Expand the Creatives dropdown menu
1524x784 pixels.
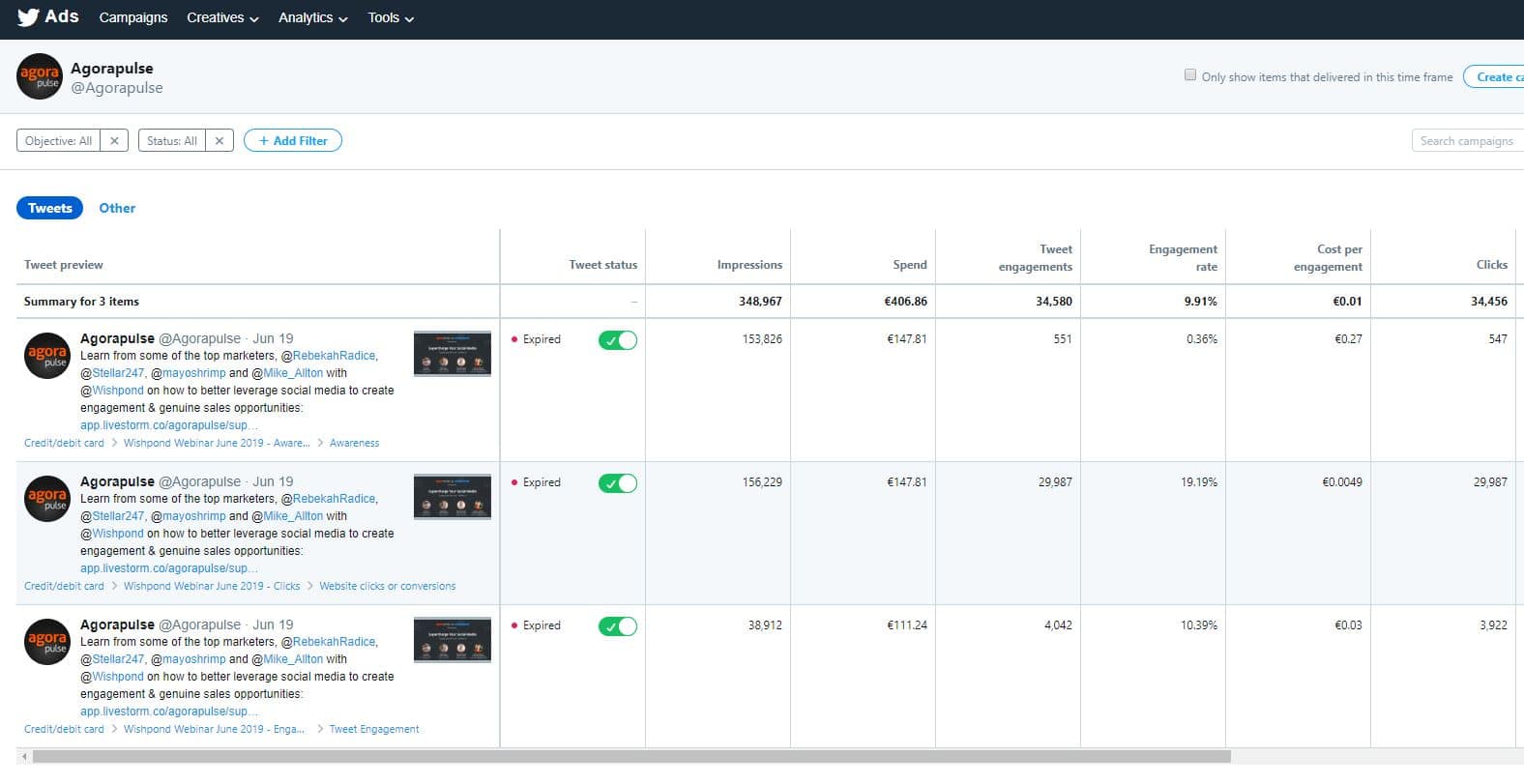[222, 17]
